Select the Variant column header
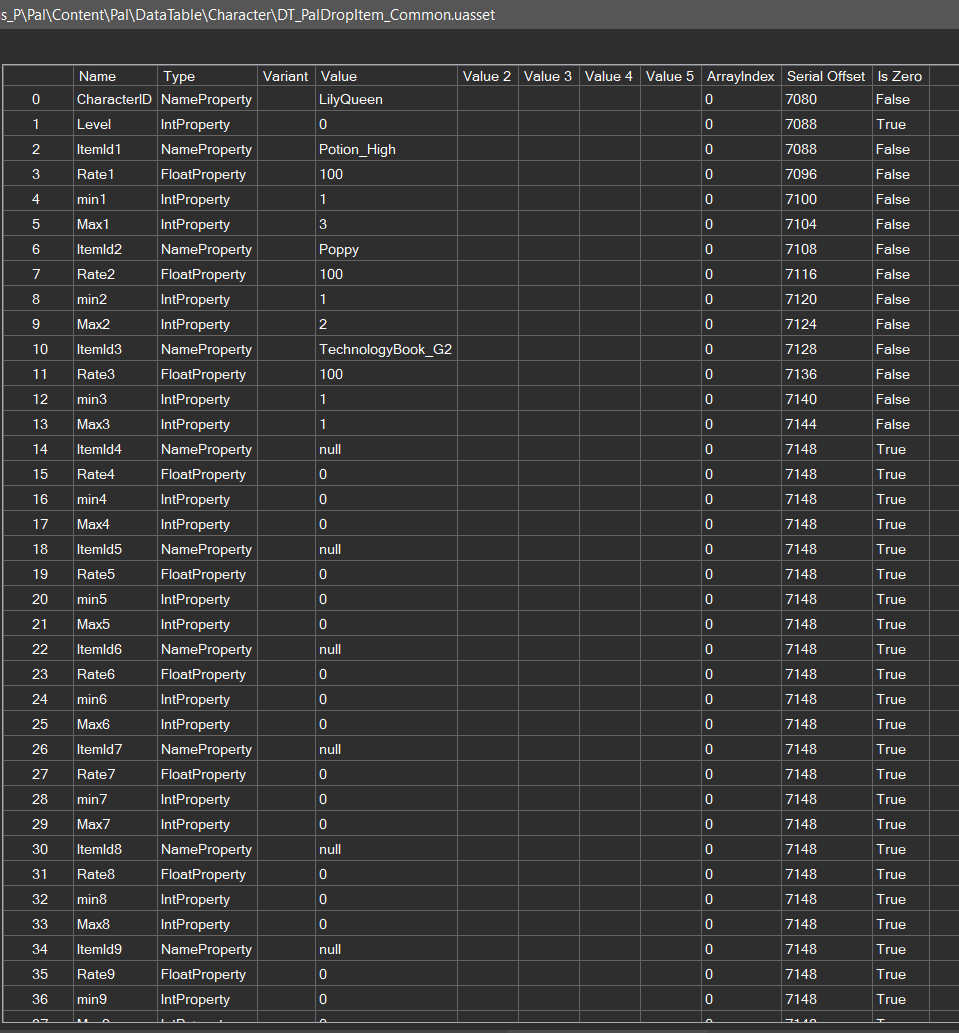959x1033 pixels. (287, 76)
